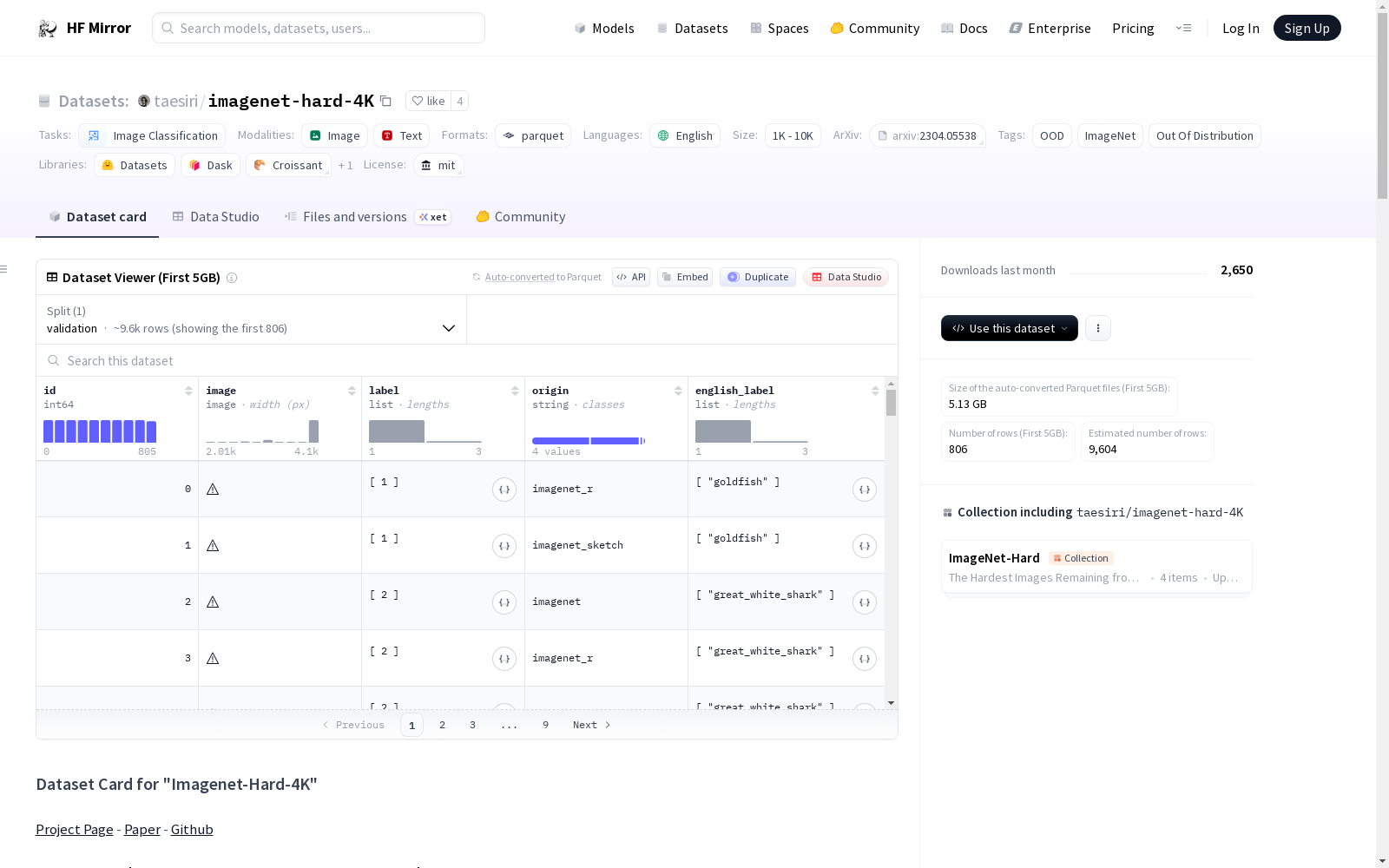
Task: Jump to page 9 of the viewer
Action: [546, 726]
